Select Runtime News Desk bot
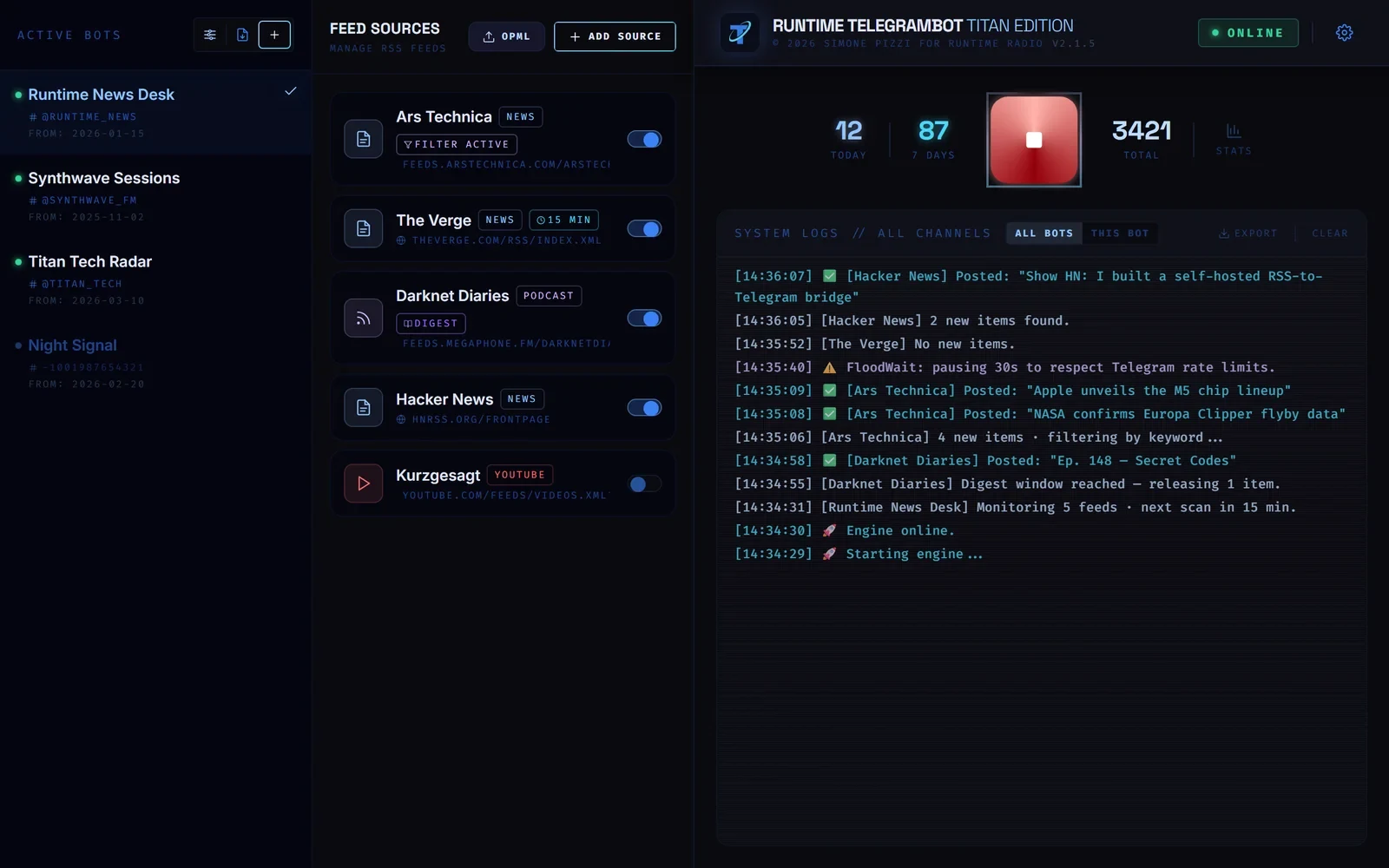1389x868 pixels. click(156, 112)
